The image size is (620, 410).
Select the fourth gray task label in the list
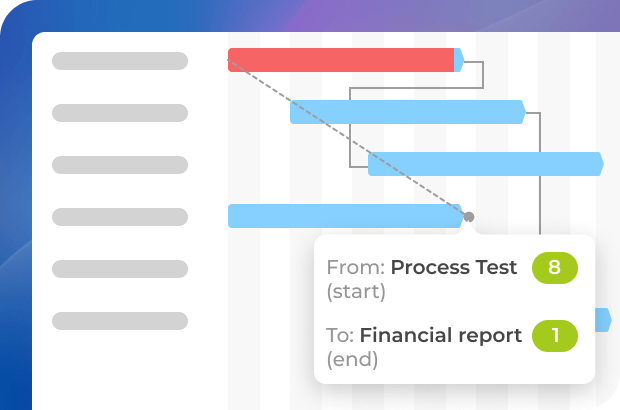120,217
